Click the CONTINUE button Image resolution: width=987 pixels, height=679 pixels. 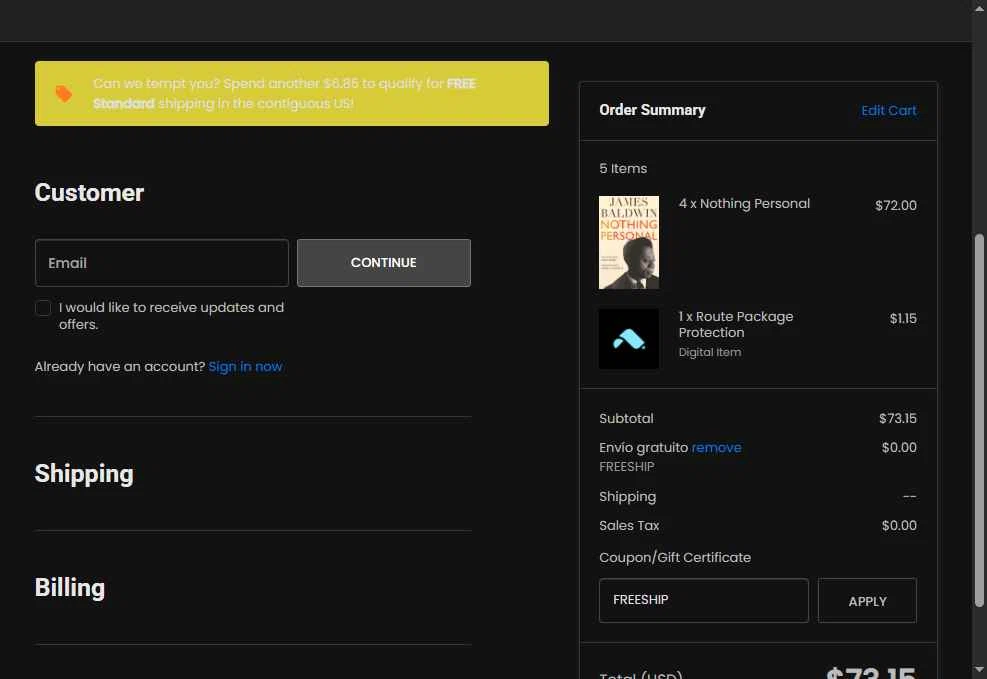[x=384, y=263]
